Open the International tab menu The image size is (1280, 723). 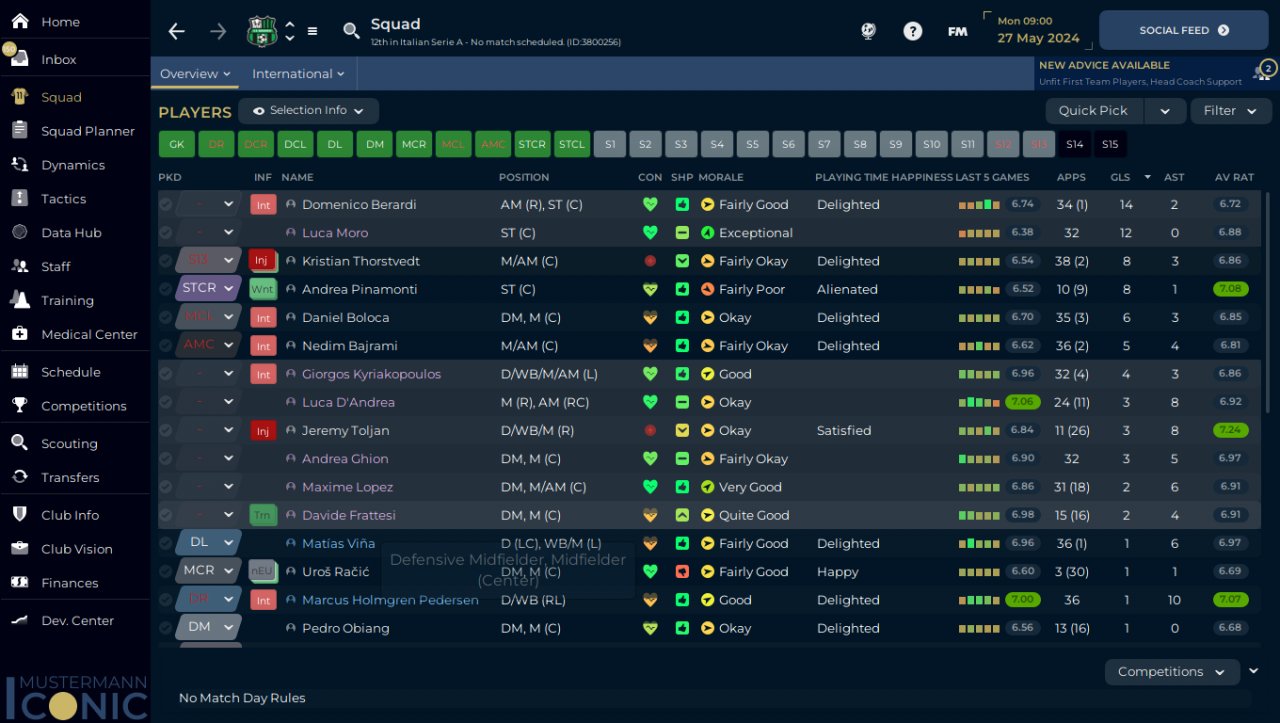click(x=298, y=74)
